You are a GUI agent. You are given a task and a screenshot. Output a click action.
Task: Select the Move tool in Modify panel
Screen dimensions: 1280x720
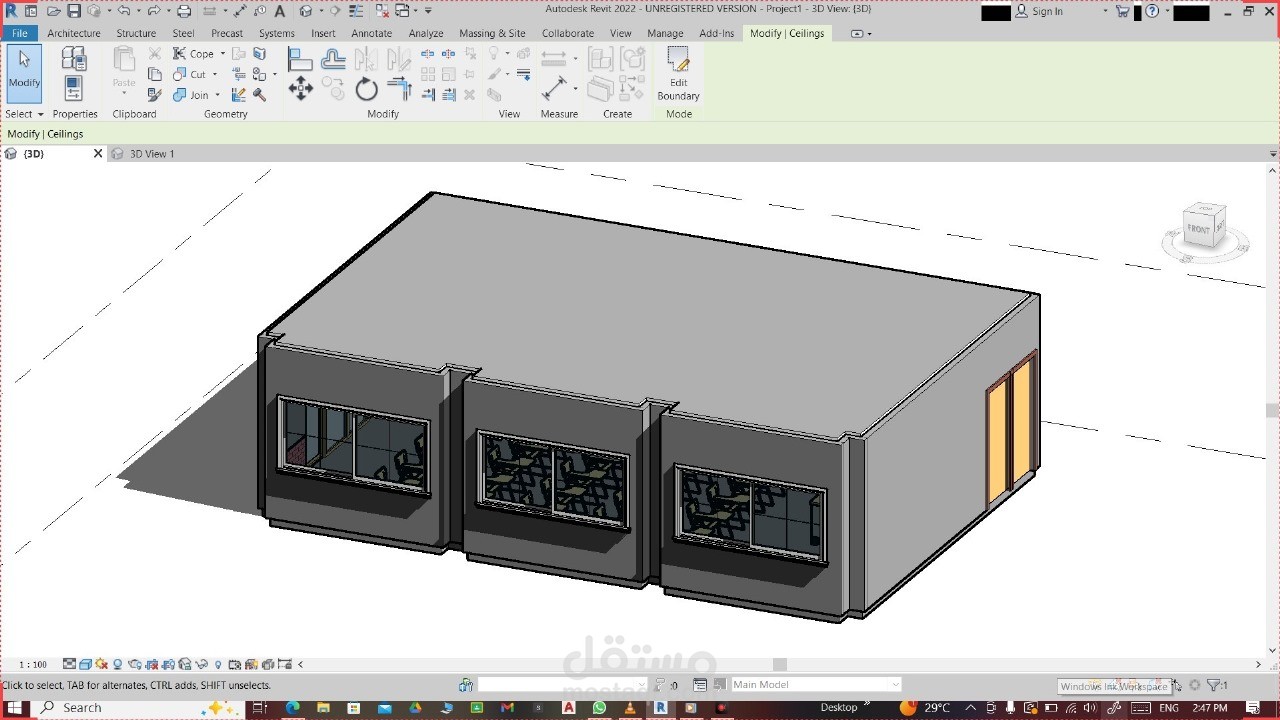pyautogui.click(x=300, y=89)
